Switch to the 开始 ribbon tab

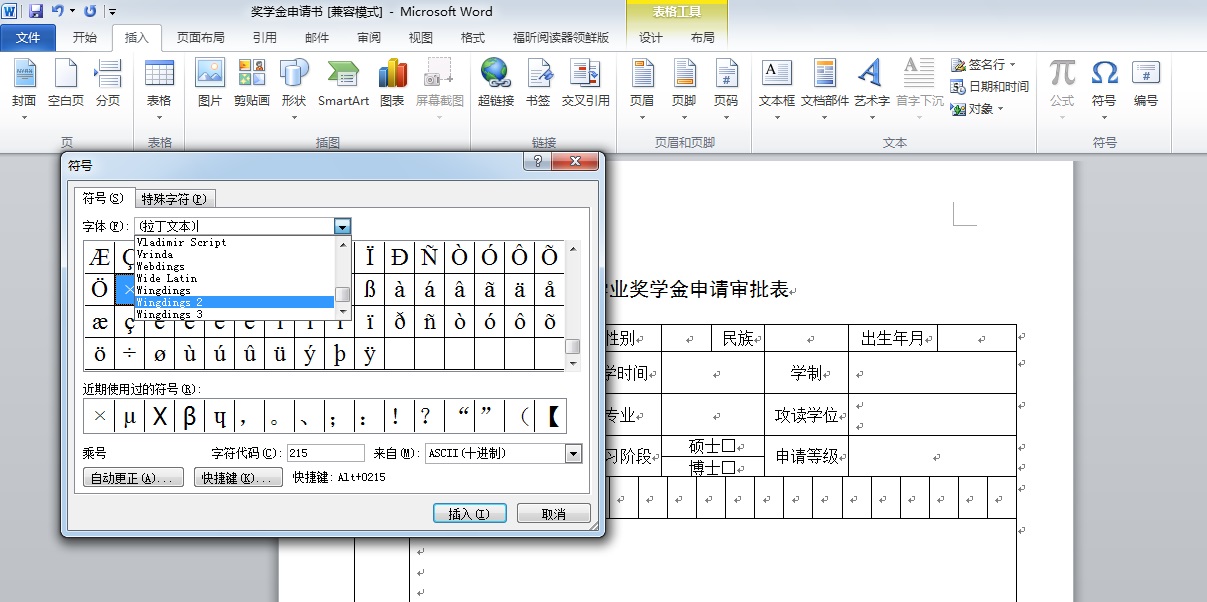pyautogui.click(x=85, y=38)
